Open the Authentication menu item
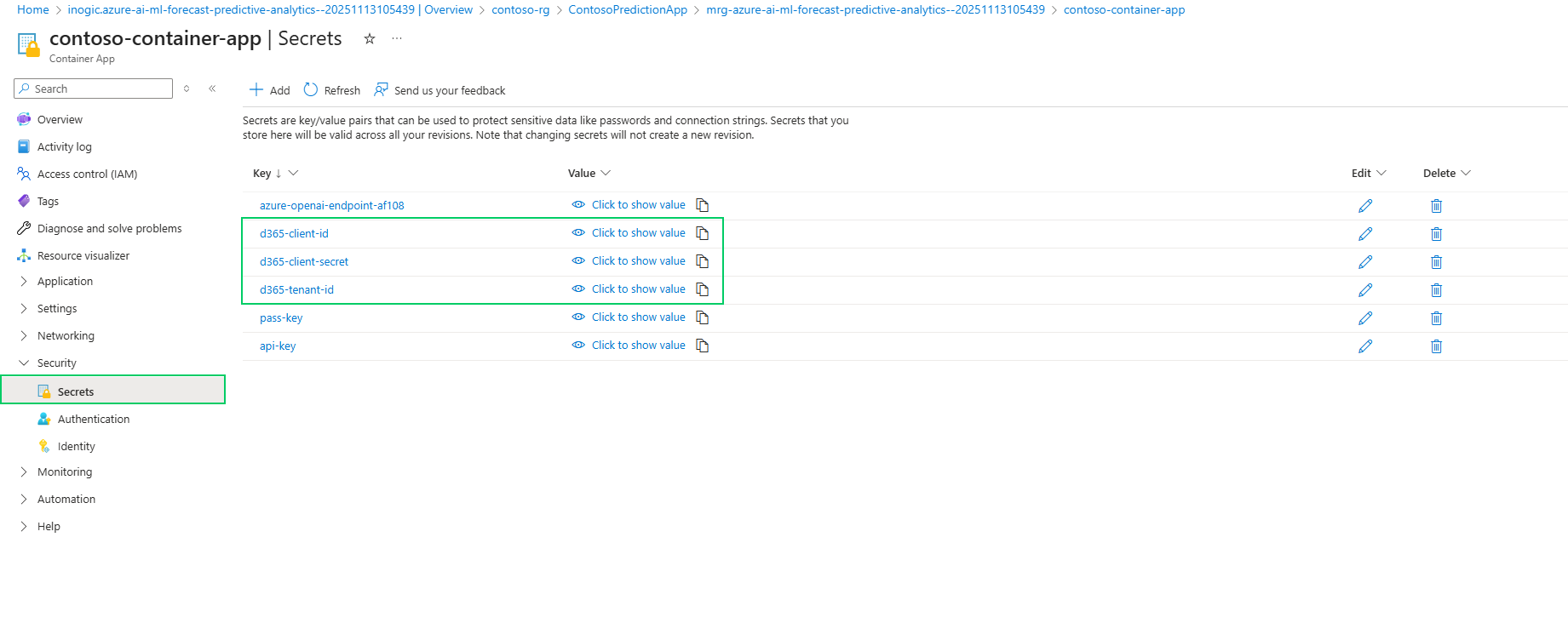This screenshot has height=640, width=1568. coord(94,420)
